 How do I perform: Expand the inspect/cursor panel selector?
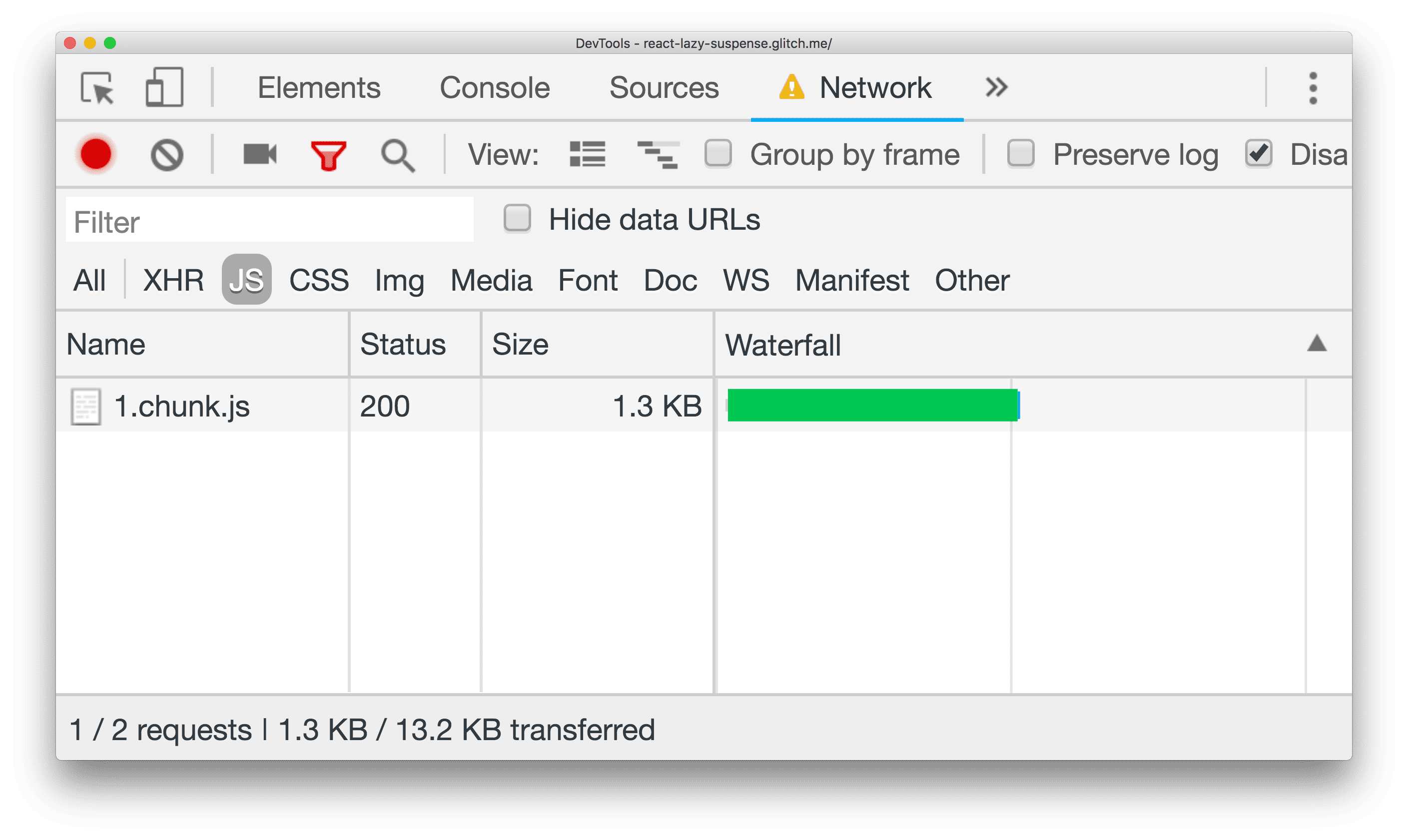pos(97,87)
